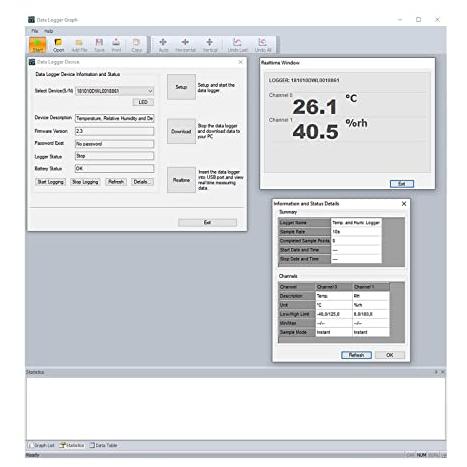Select the Auto zoom tool icon
467x467 pixels.
[x=163, y=45]
